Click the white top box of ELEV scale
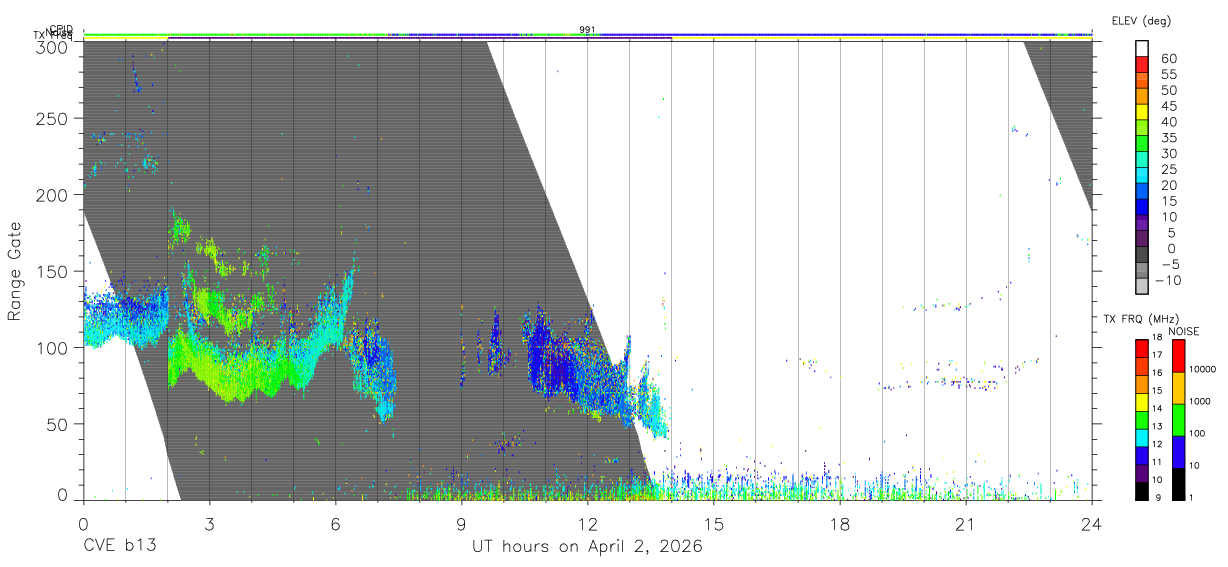Screen dimensions: 1228x567 1143,49
